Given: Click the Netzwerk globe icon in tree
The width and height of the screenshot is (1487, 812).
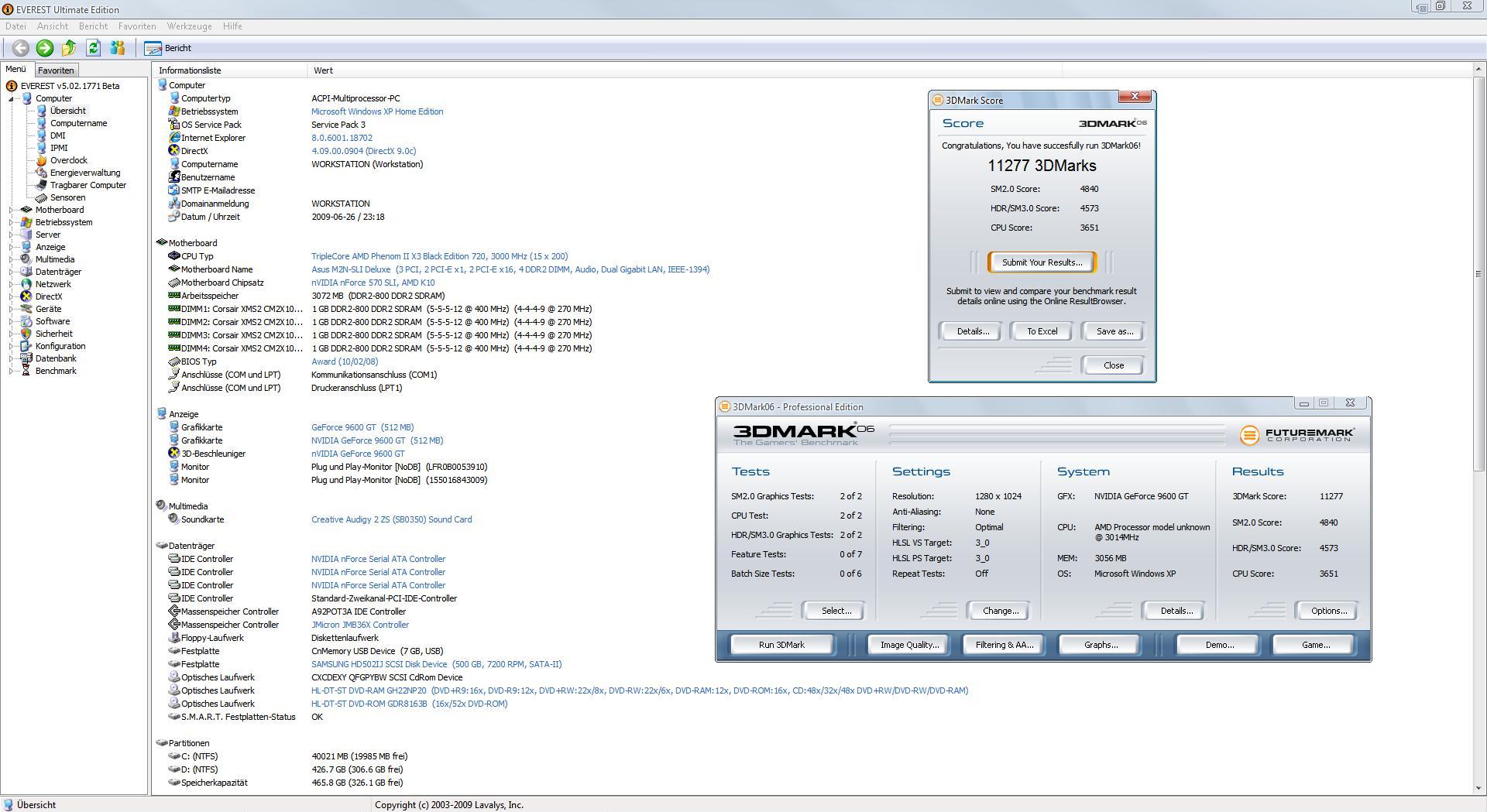Looking at the screenshot, I should tap(26, 284).
